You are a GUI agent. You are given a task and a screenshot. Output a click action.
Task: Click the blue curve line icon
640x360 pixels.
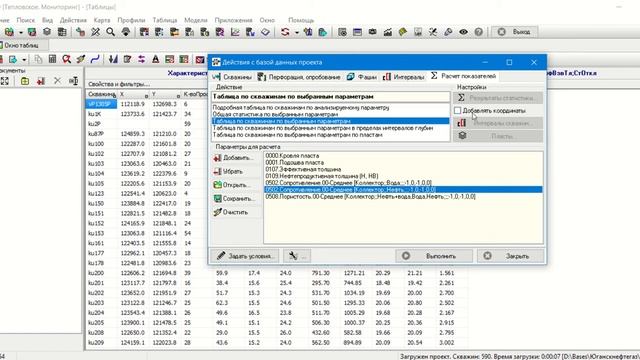pos(95,59)
